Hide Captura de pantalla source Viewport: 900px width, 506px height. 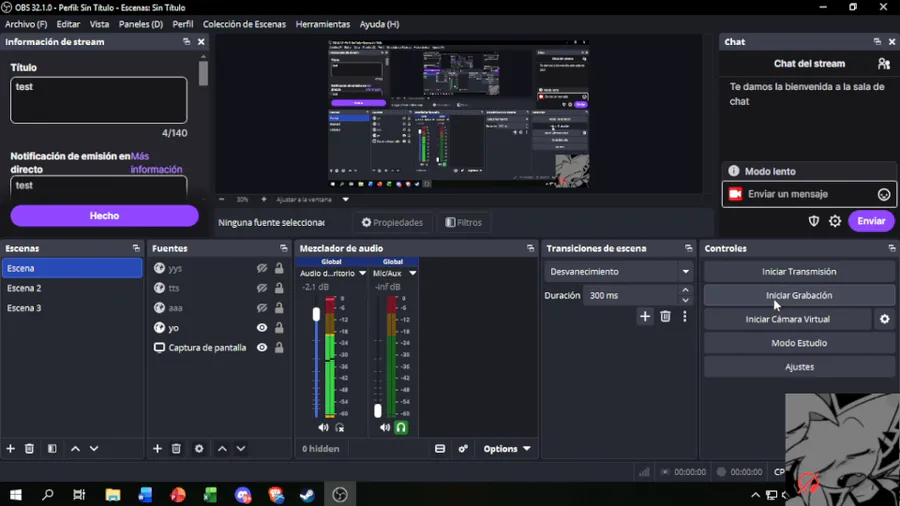(262, 348)
